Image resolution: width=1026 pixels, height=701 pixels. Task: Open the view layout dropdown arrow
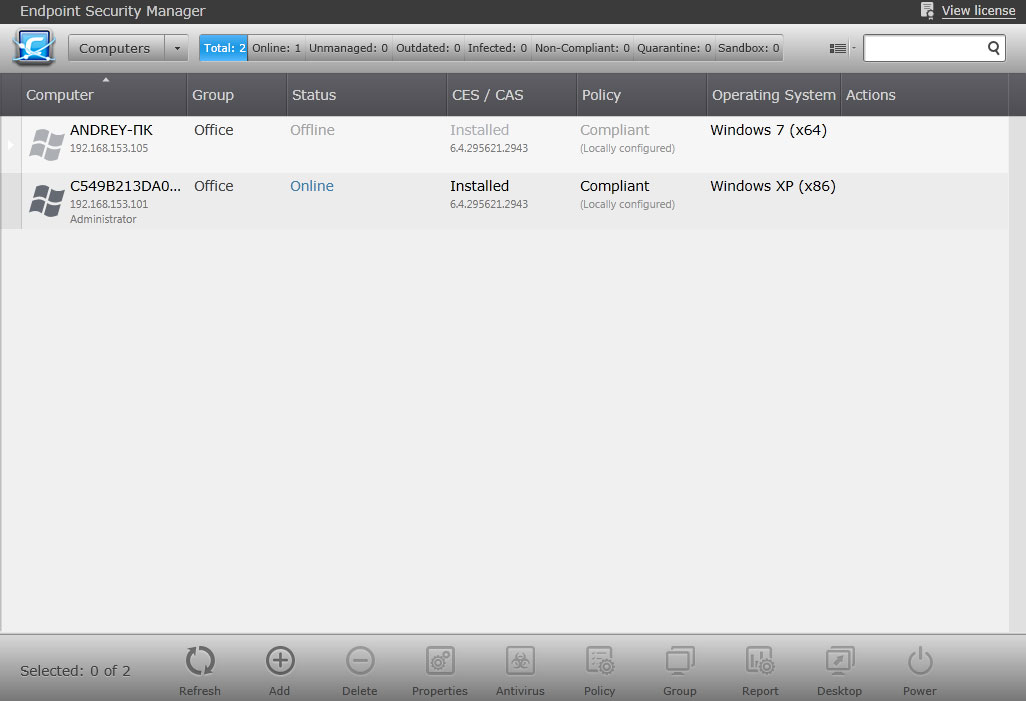point(854,48)
